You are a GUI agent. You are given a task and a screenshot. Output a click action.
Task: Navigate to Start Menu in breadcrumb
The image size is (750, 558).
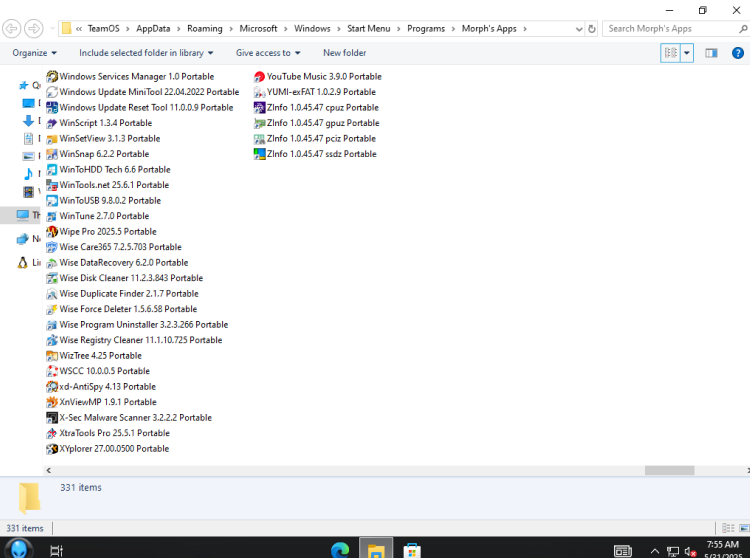368,29
